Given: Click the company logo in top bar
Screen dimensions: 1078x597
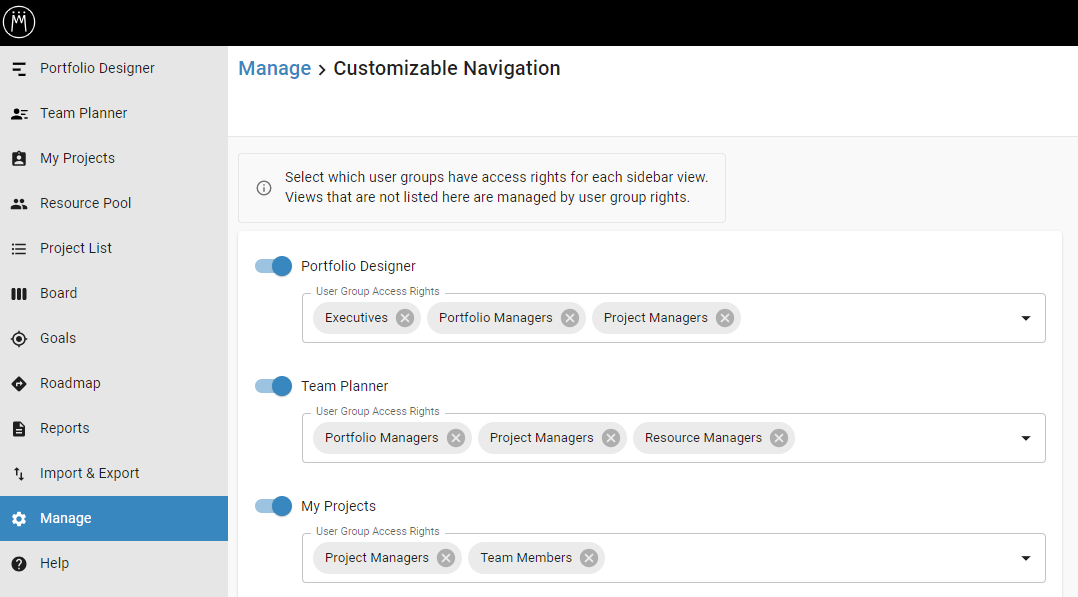Looking at the screenshot, I should tap(19, 23).
